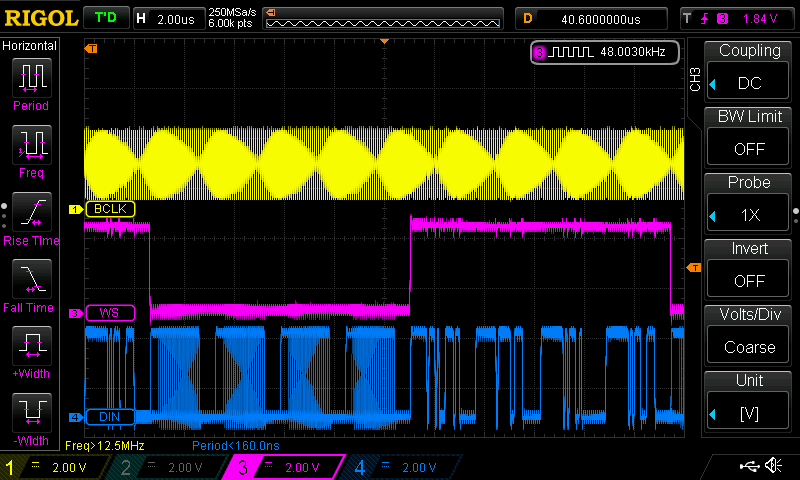Screen dimensions: 800x480
Task: Click the USB connection icon
Action: click(x=749, y=466)
